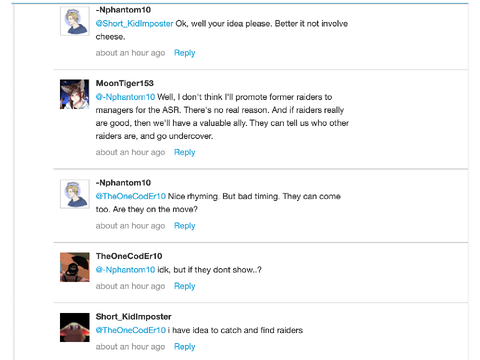Reply to MoonTiger153's comment about raiders
Viewport: 480px width, 360px height.
click(x=185, y=152)
